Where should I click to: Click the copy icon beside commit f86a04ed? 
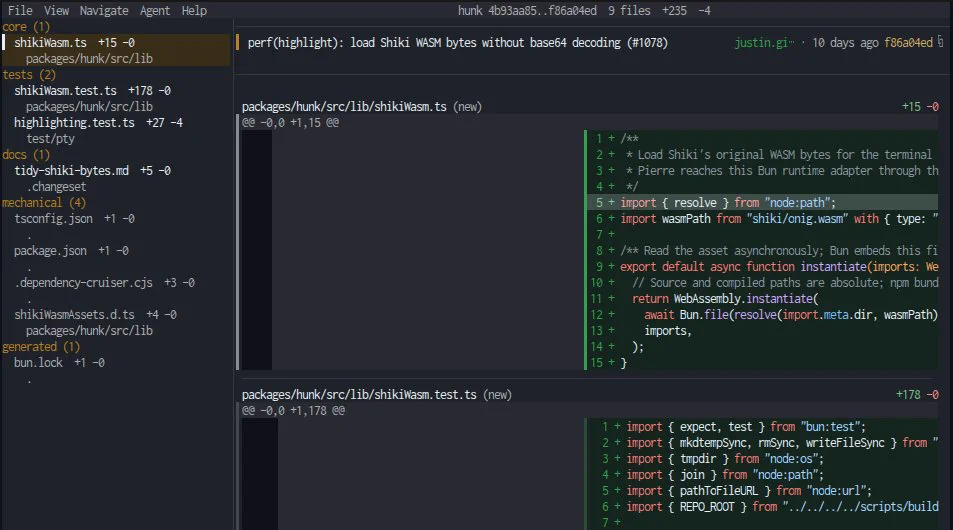940,41
